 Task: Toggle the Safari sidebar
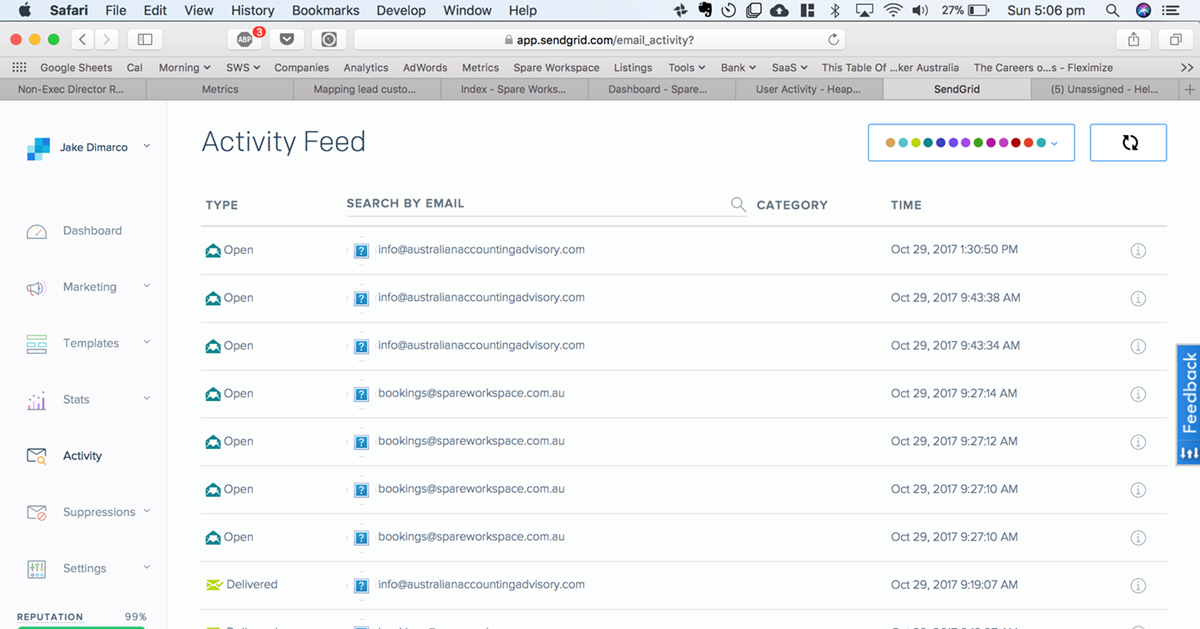[145, 39]
